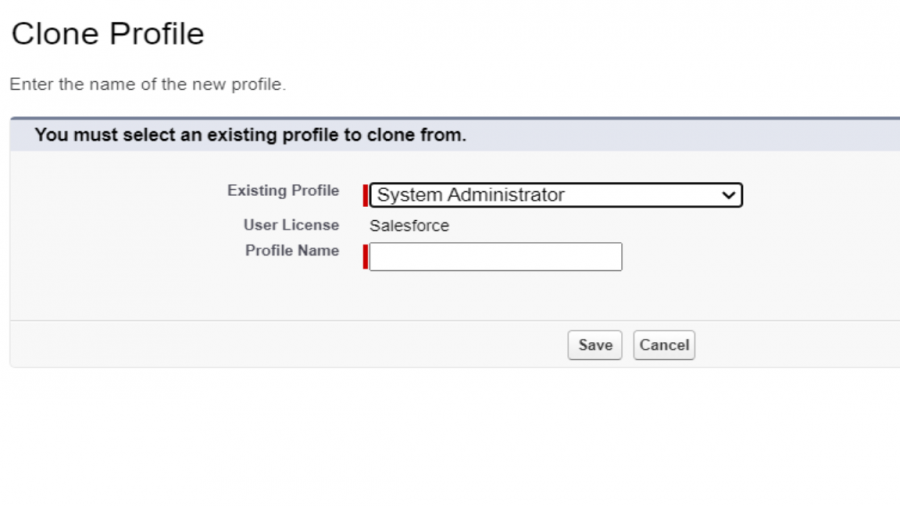Select the Salesforce license value text
The image size is (900, 506).
[409, 226]
